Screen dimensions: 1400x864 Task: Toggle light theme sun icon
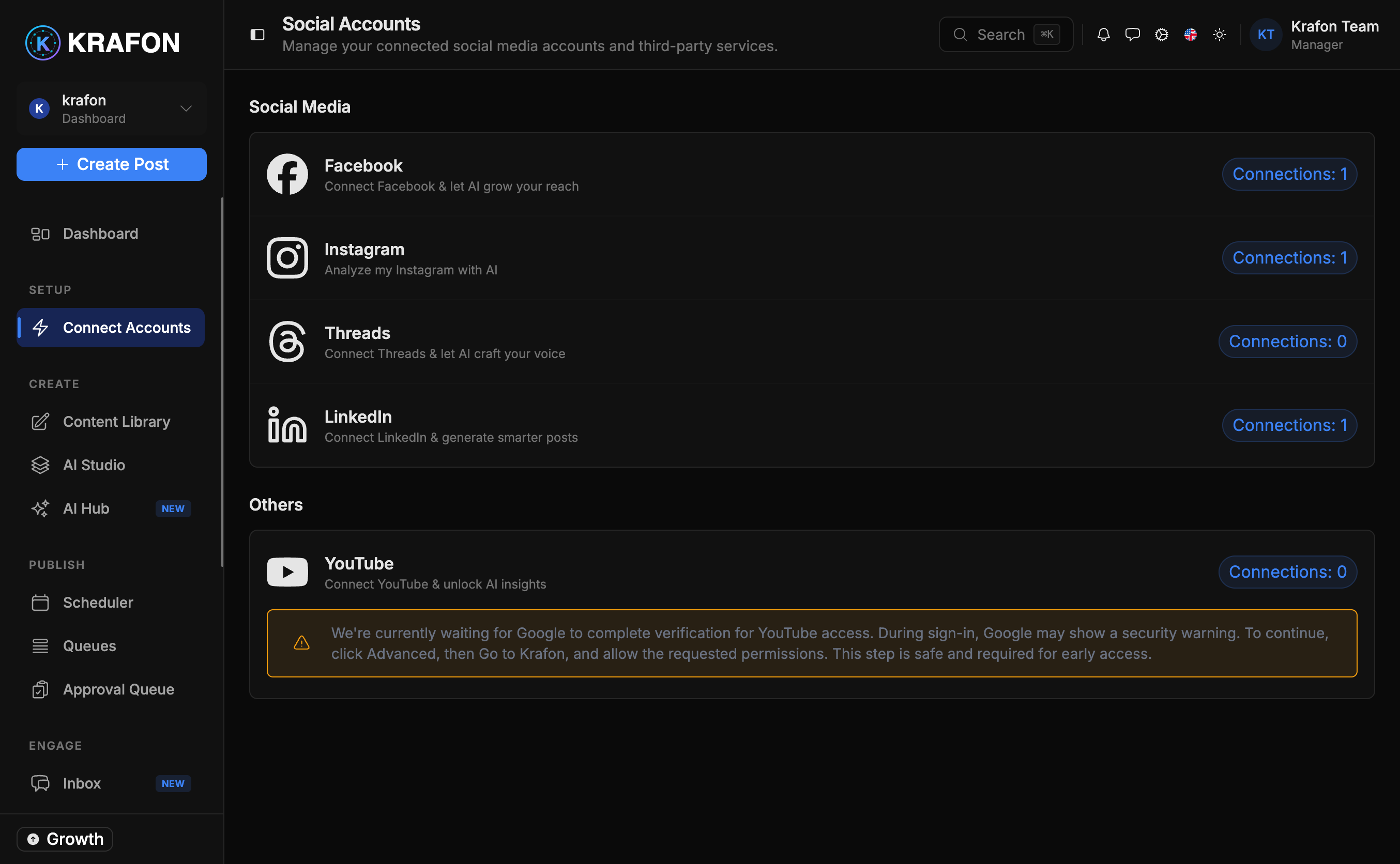1220,35
